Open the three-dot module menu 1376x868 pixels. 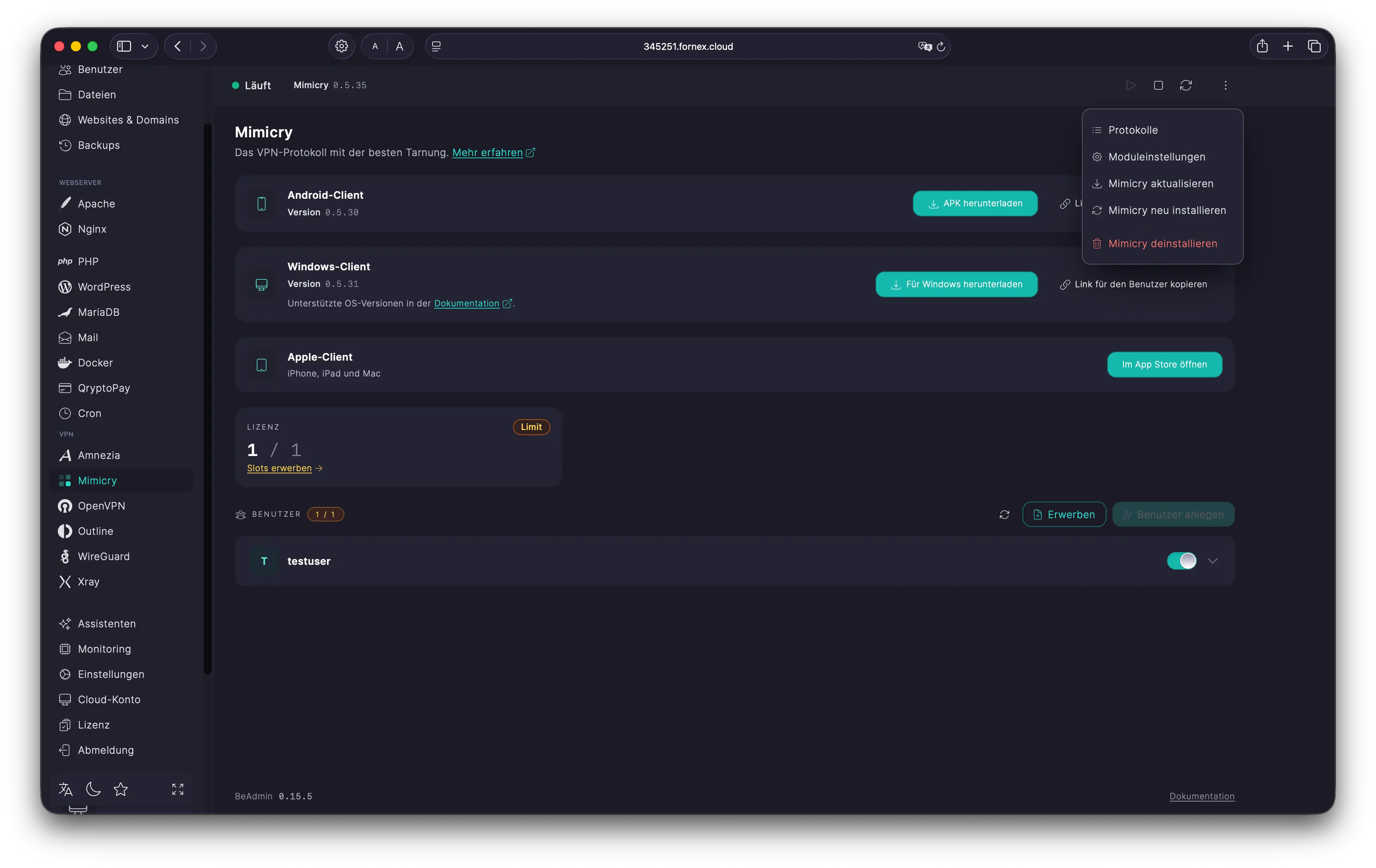pos(1225,85)
